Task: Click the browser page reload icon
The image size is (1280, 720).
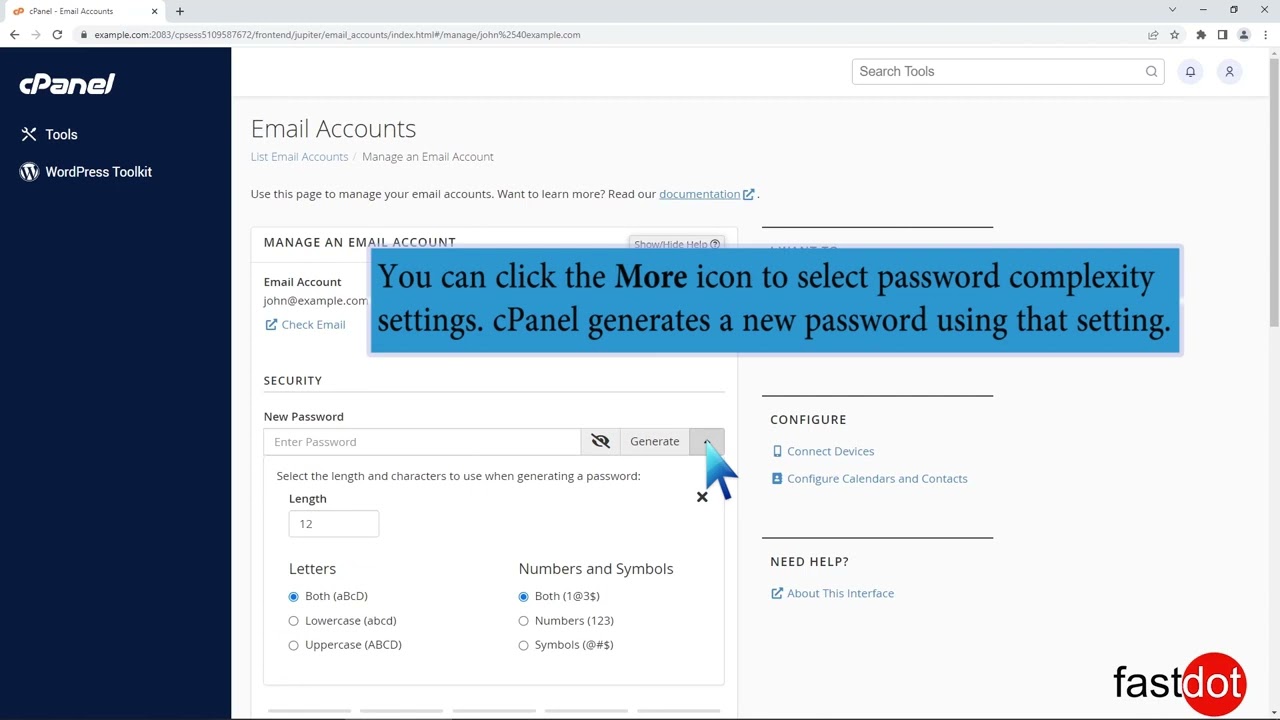Action: click(x=57, y=34)
